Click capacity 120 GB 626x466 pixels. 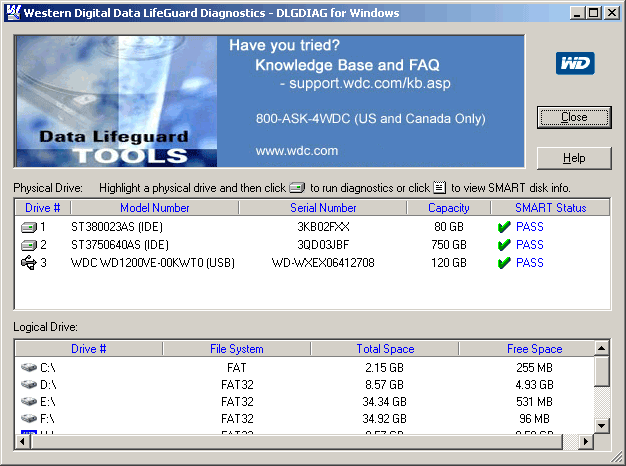[x=449, y=263]
